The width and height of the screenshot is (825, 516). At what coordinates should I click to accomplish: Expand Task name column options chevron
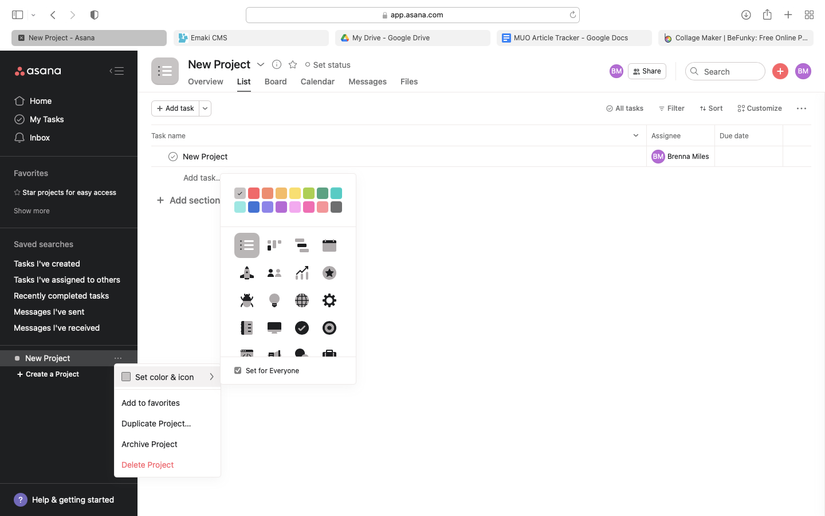pyautogui.click(x=636, y=136)
